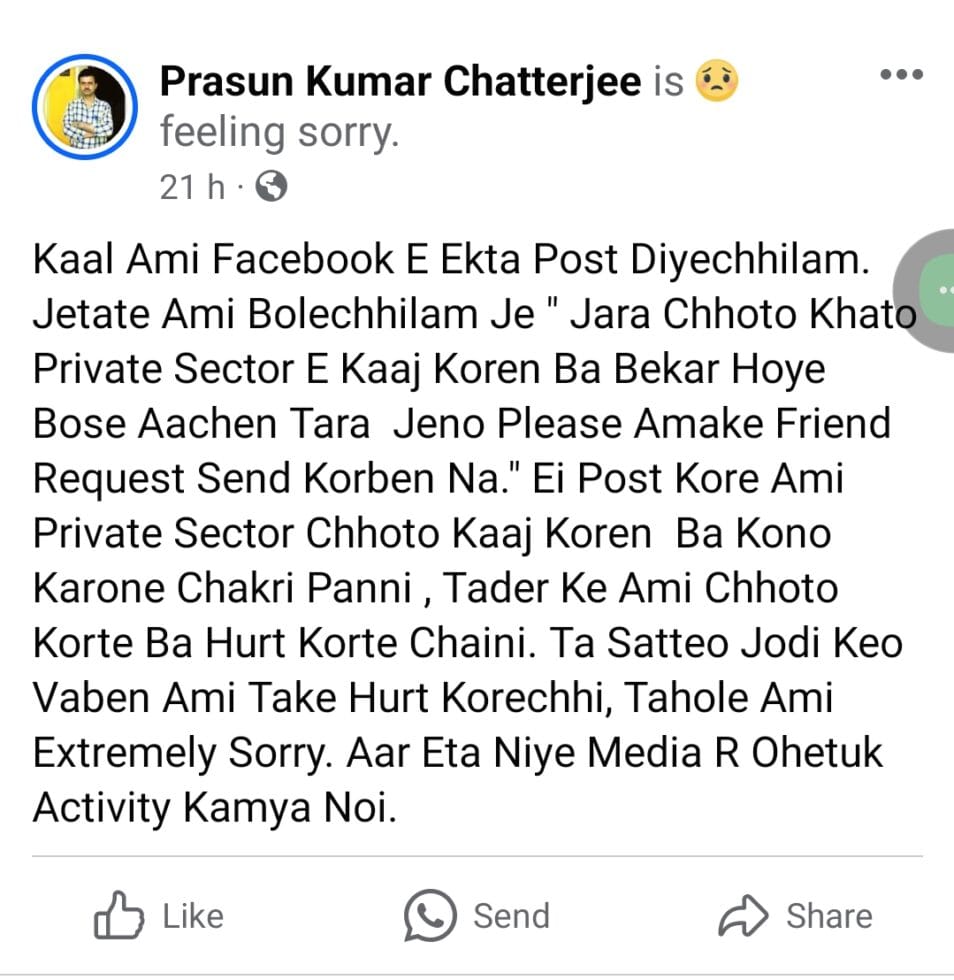The width and height of the screenshot is (954, 980).
Task: Click the "Extremely Sorry" sentence in post
Action: point(183,752)
